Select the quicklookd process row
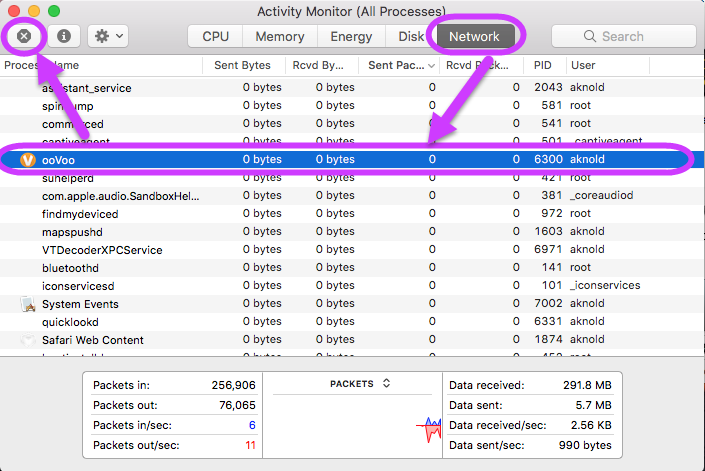Screen dimensions: 705x471 [68, 322]
